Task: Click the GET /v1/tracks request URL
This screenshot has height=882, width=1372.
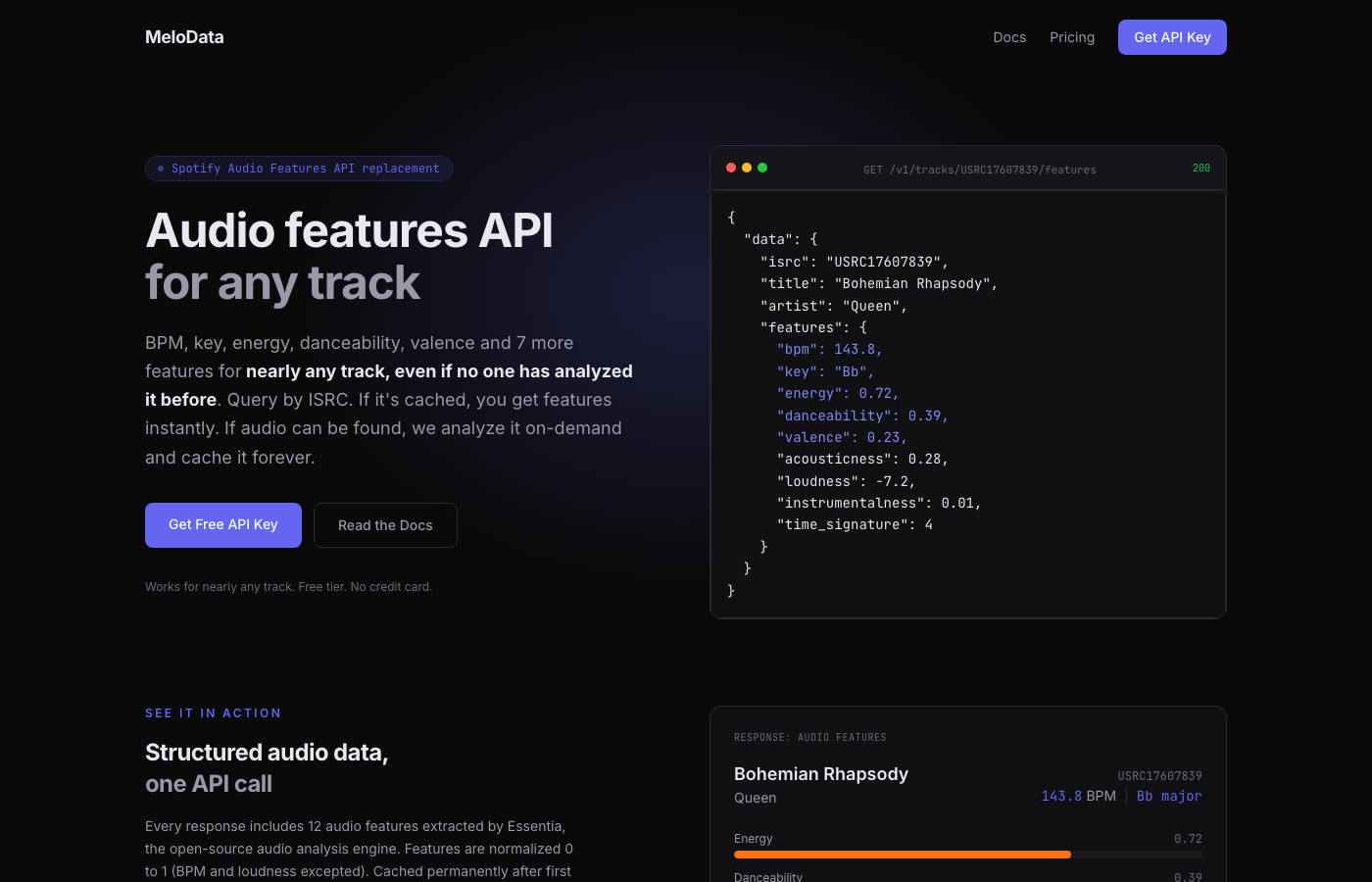Action: coord(980,169)
